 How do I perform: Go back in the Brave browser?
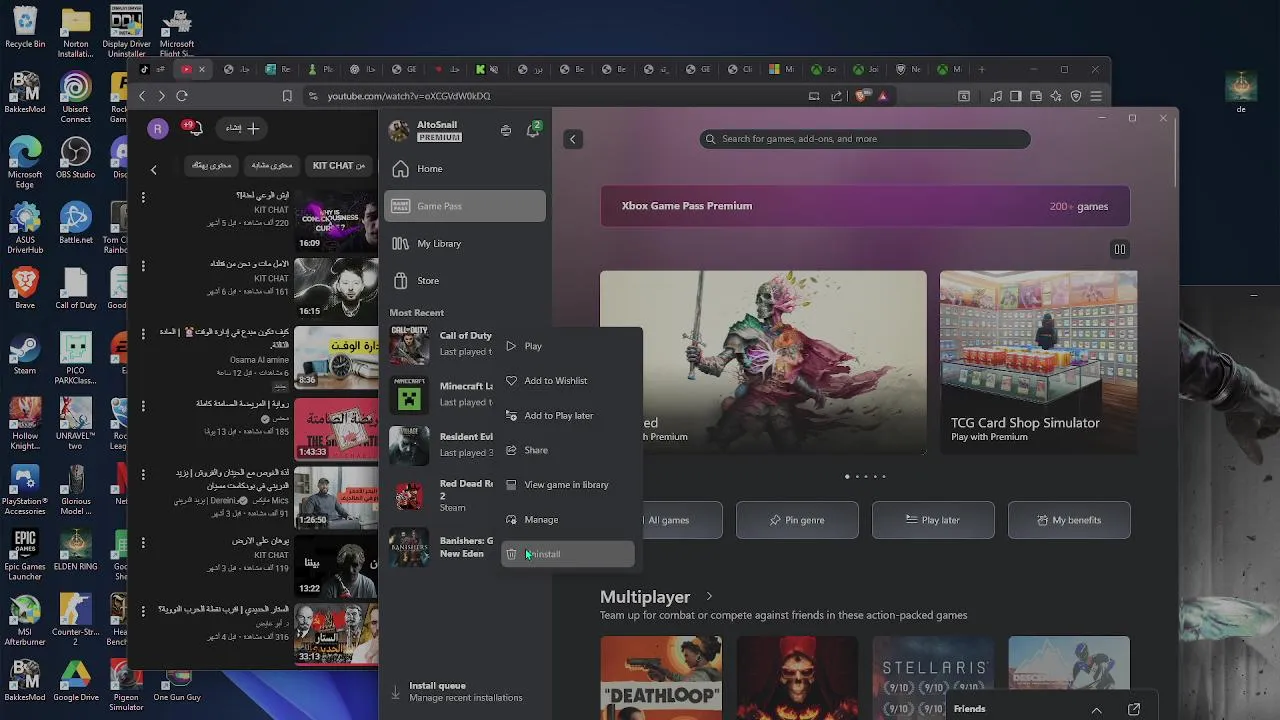pos(142,96)
